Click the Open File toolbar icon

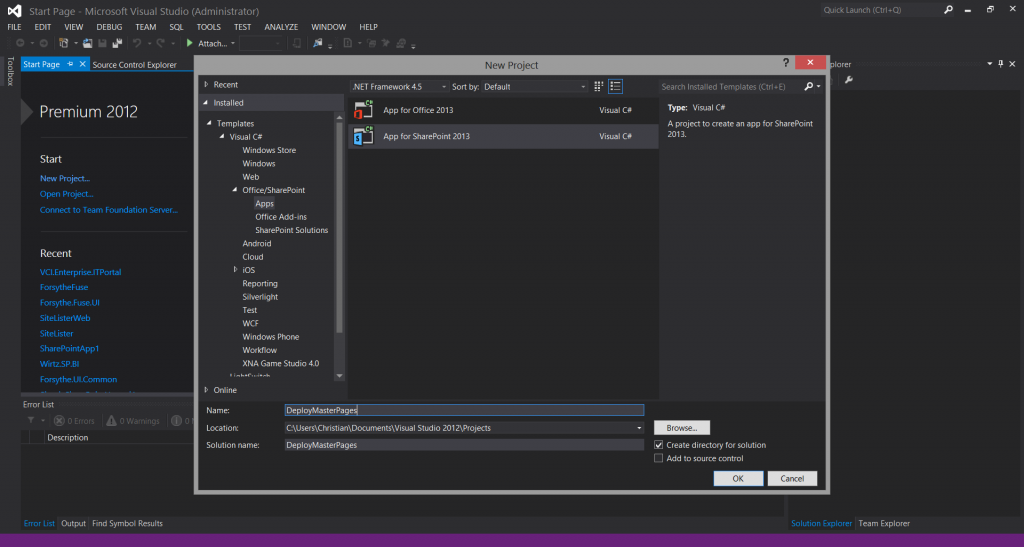pyautogui.click(x=87, y=43)
